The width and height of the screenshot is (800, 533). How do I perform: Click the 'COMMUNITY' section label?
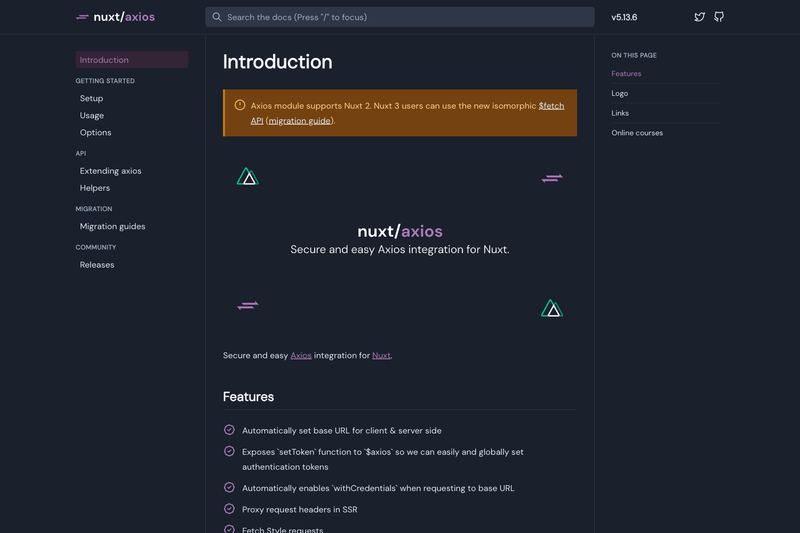coord(96,247)
